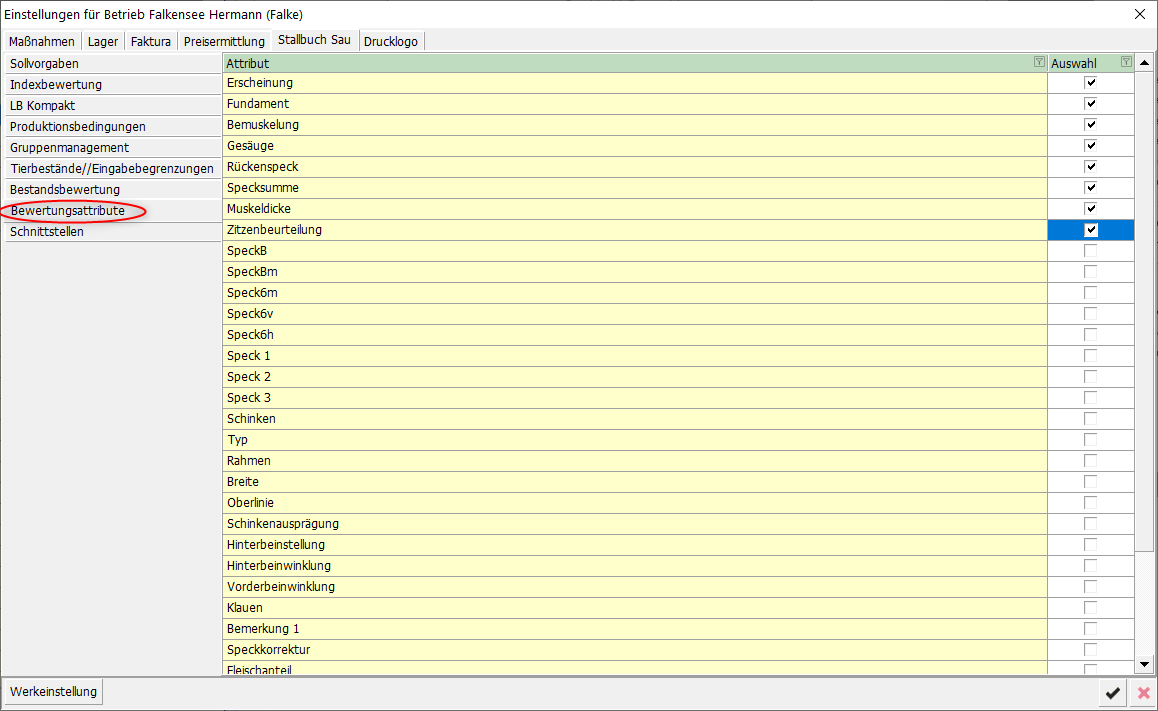1158x711 pixels.
Task: Select Schnittstellen in the left panel
Action: coord(47,231)
